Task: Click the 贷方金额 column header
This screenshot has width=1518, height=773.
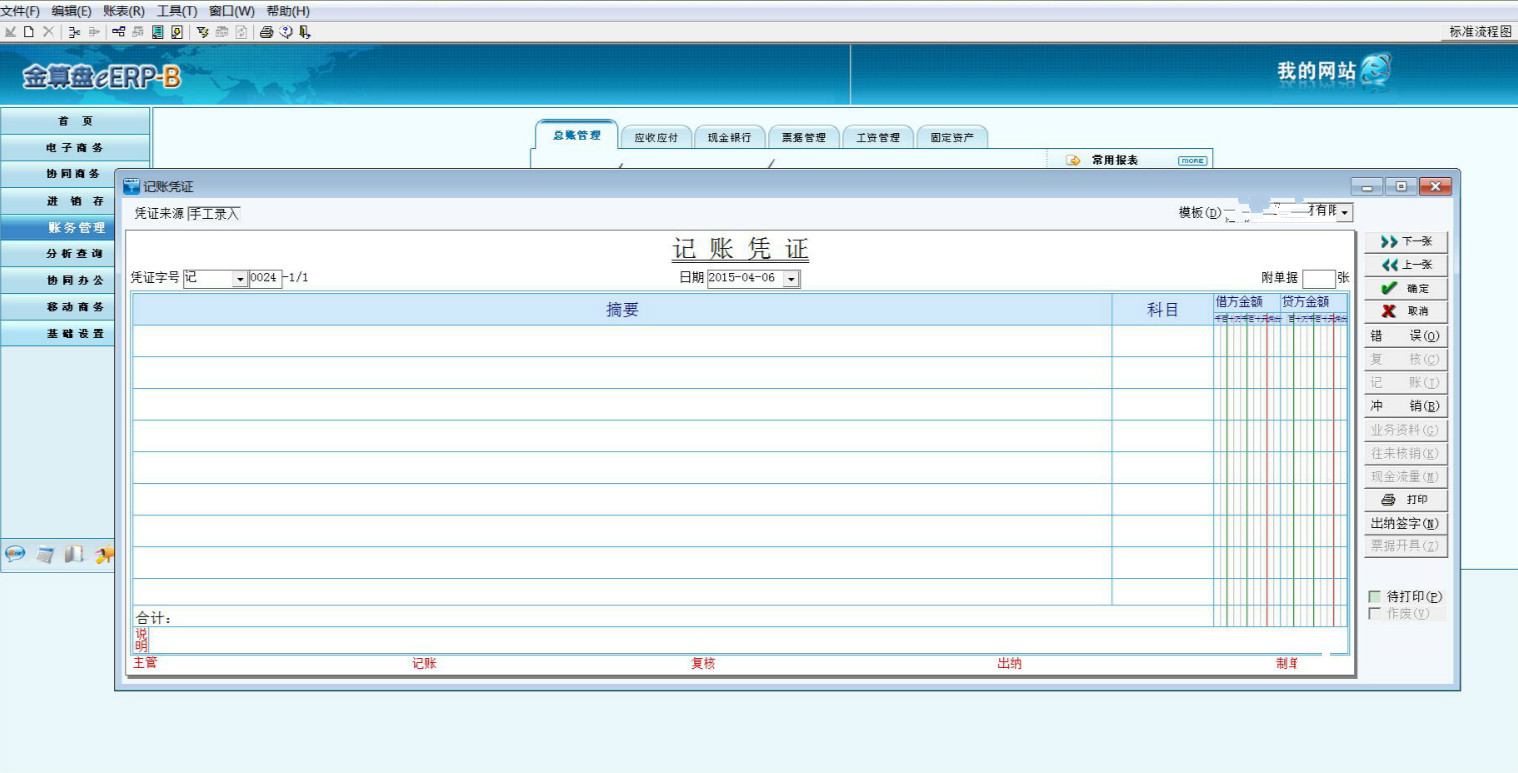Action: (x=1306, y=301)
